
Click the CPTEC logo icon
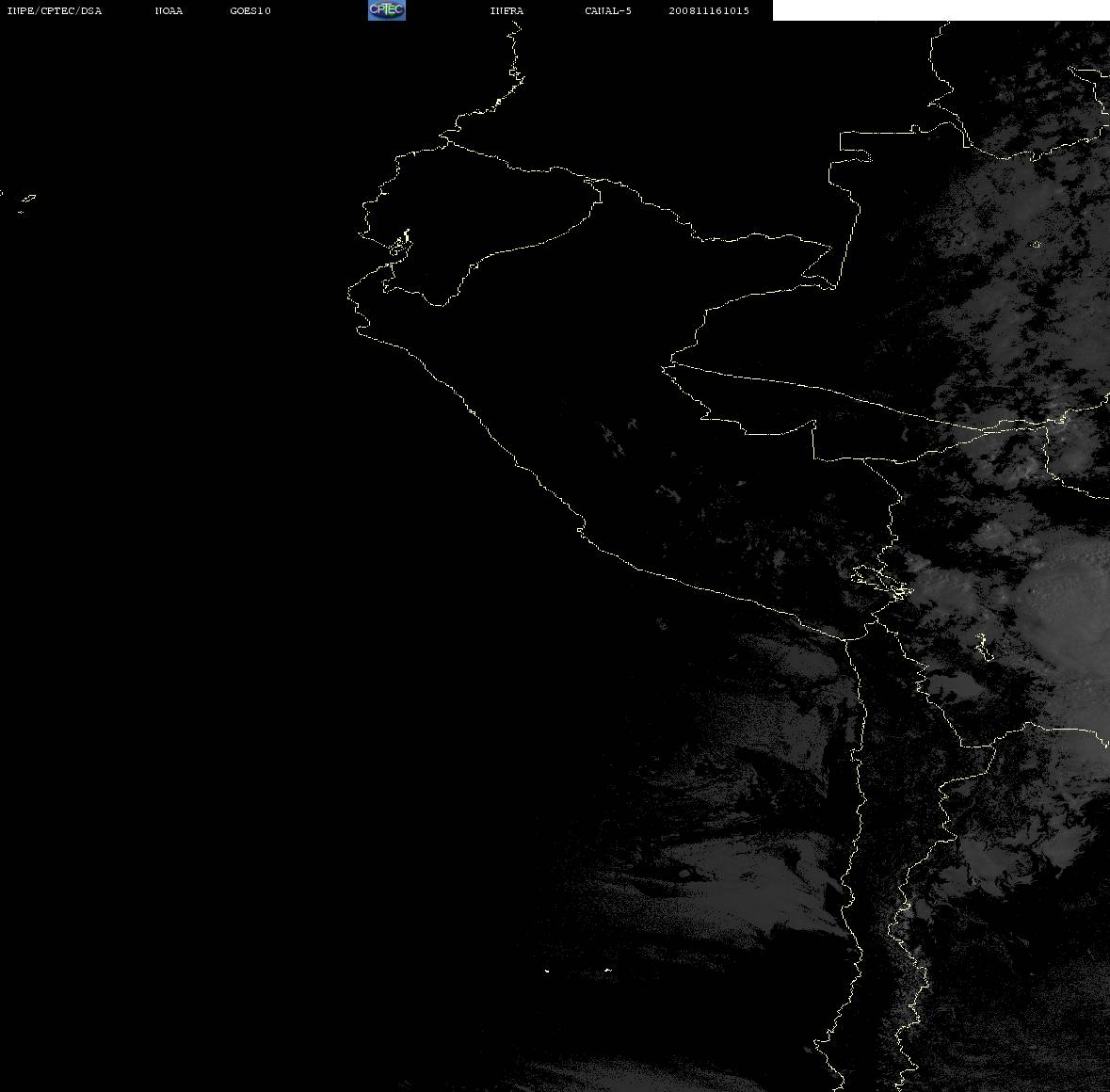click(x=387, y=10)
